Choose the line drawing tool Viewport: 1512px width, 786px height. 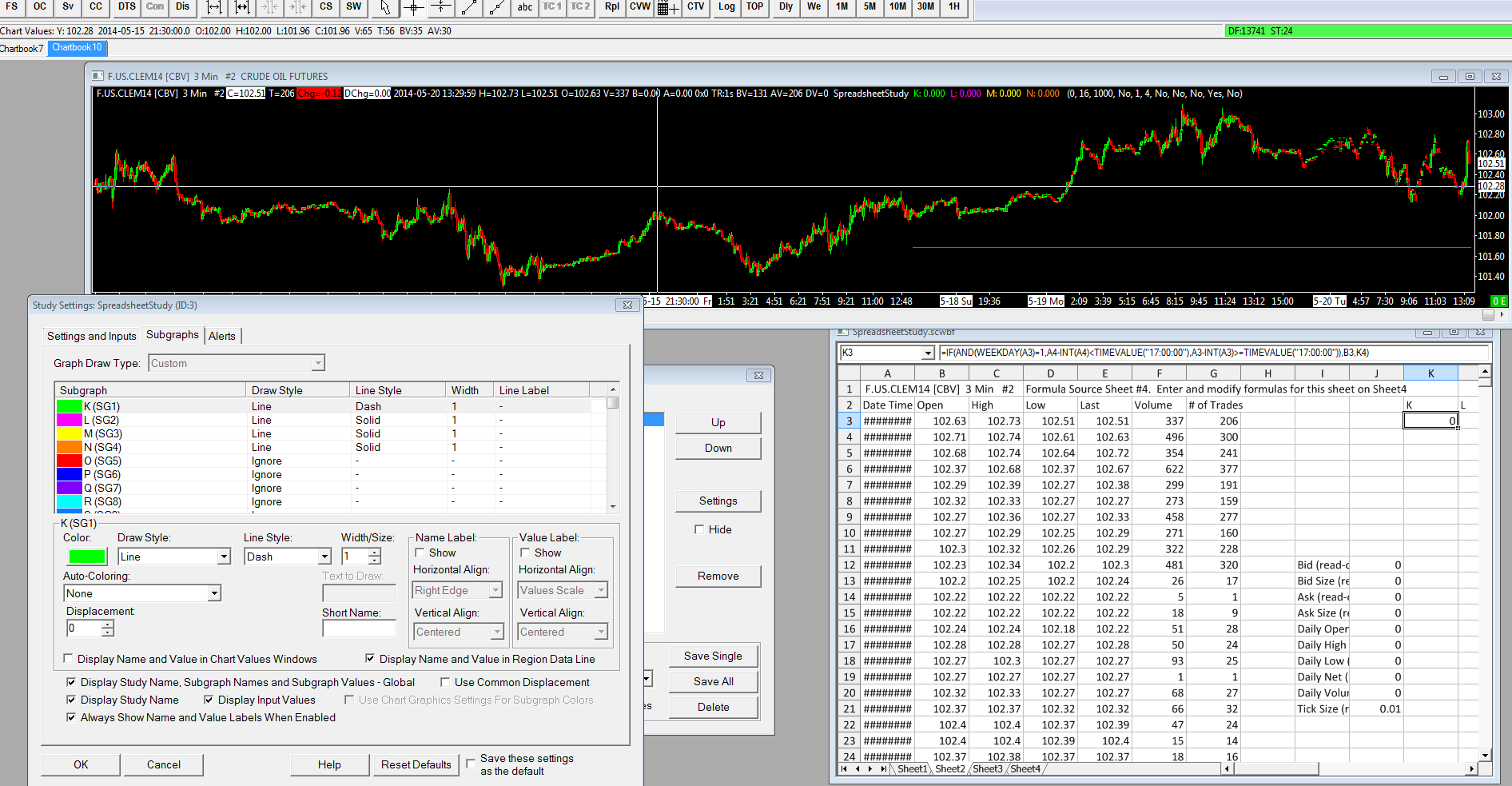[469, 7]
